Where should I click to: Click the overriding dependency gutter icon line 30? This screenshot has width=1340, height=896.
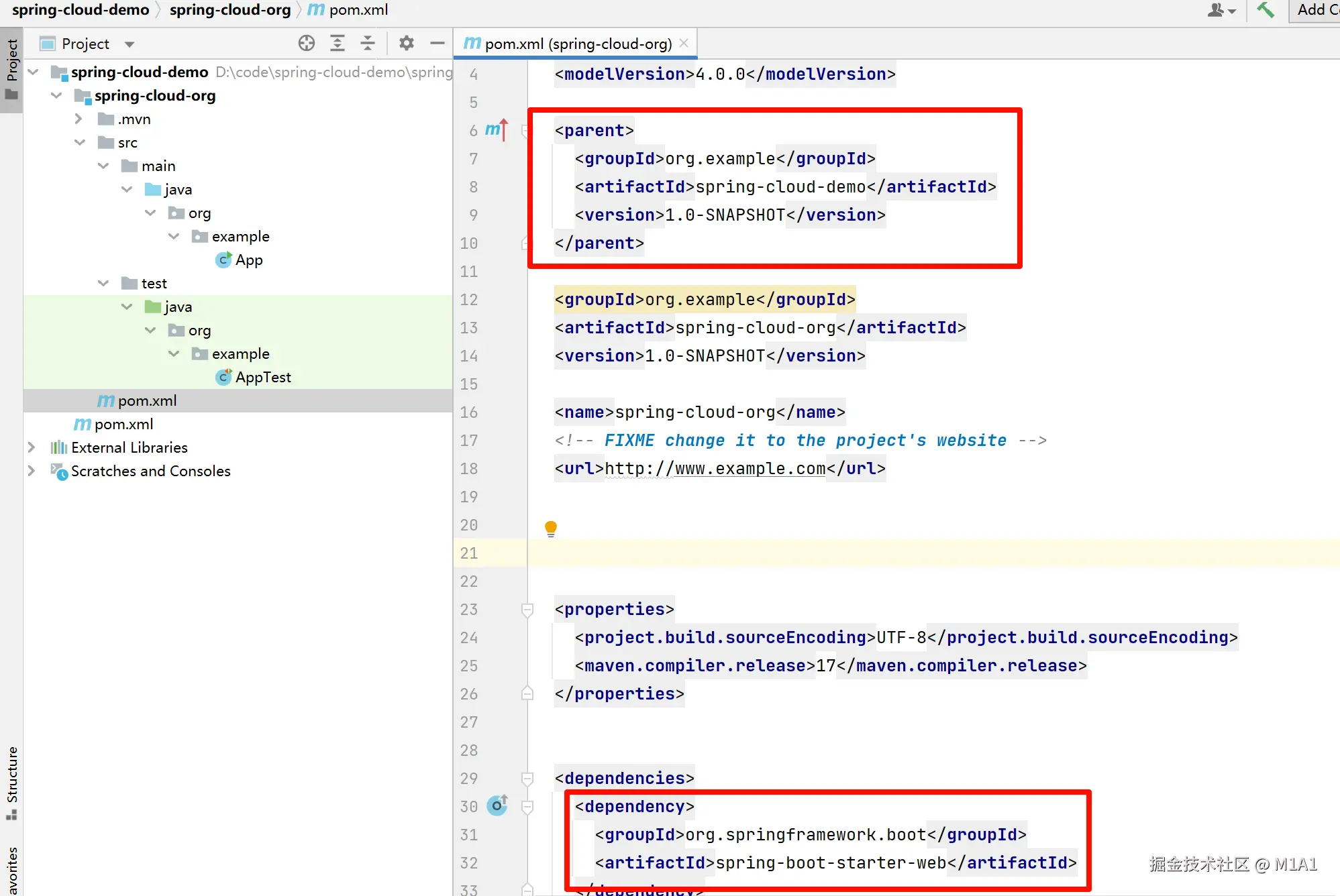coord(497,805)
